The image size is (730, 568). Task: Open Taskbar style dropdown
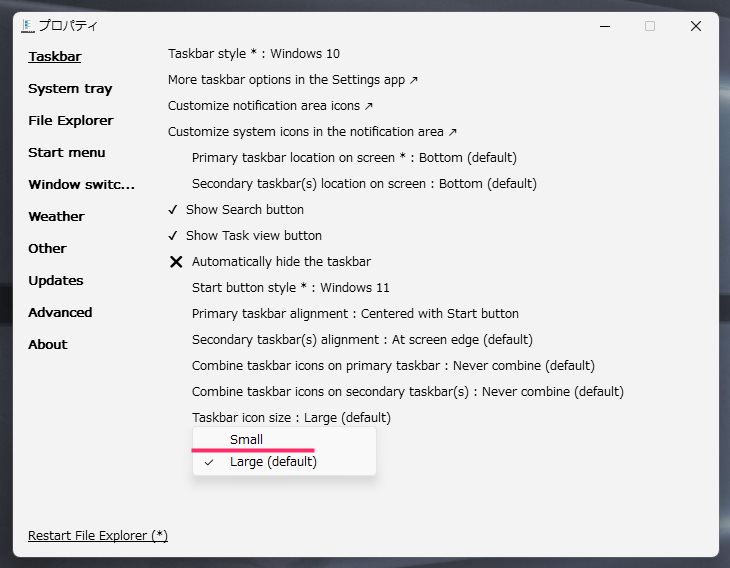pyautogui.click(x=254, y=54)
